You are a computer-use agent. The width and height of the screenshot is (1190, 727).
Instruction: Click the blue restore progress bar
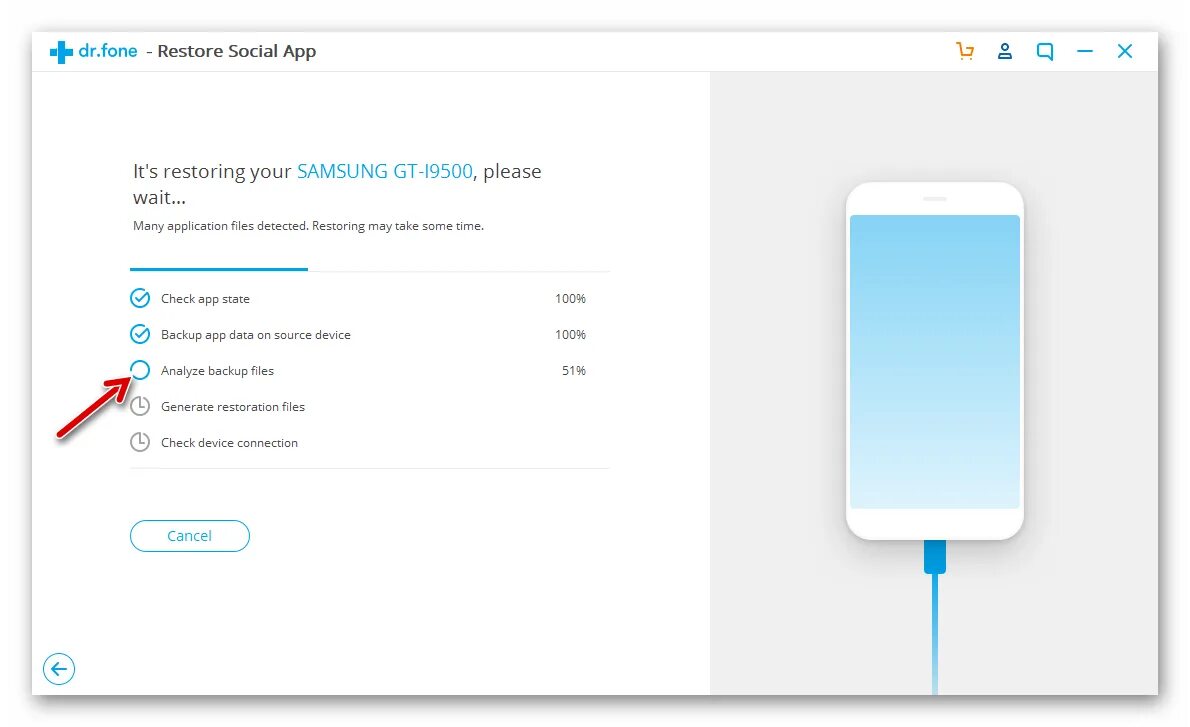coord(219,269)
